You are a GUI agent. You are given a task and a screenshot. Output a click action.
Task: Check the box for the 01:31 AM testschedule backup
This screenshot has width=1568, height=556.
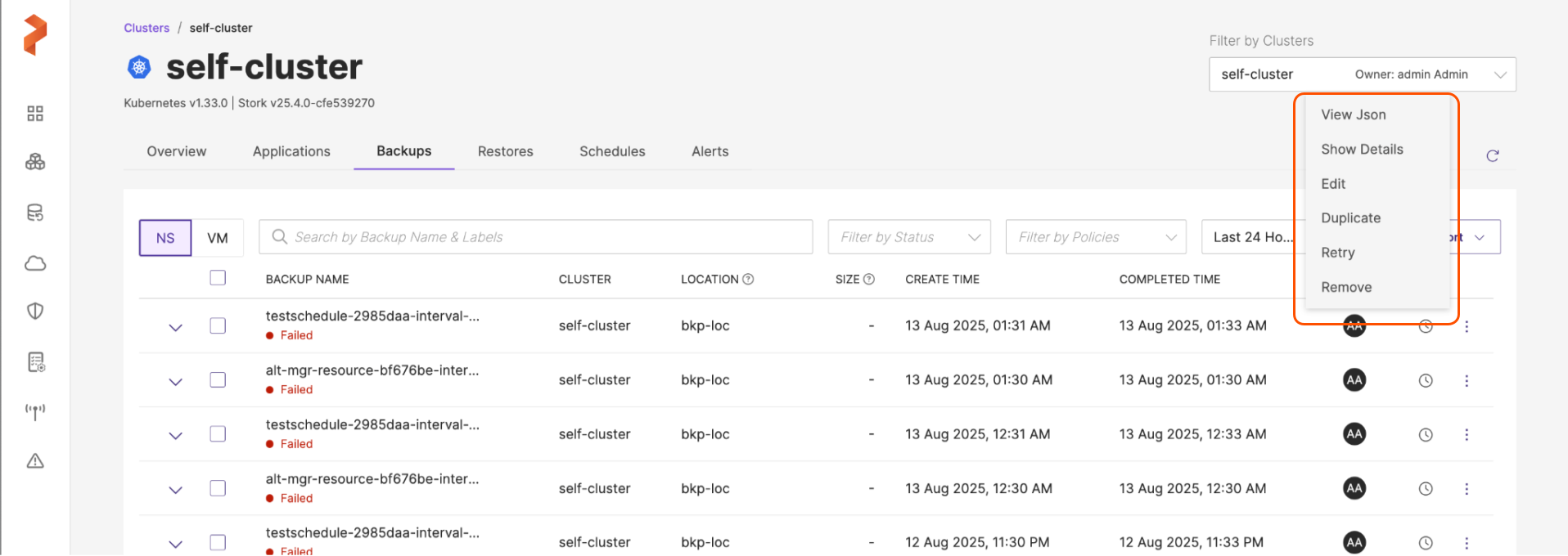[218, 326]
